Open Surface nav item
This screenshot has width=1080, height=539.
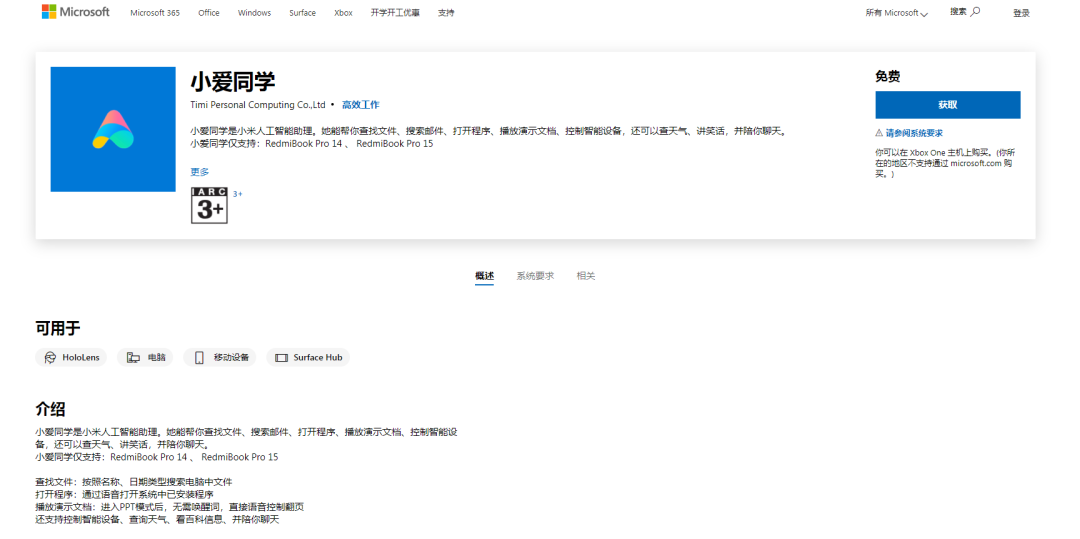pos(302,13)
